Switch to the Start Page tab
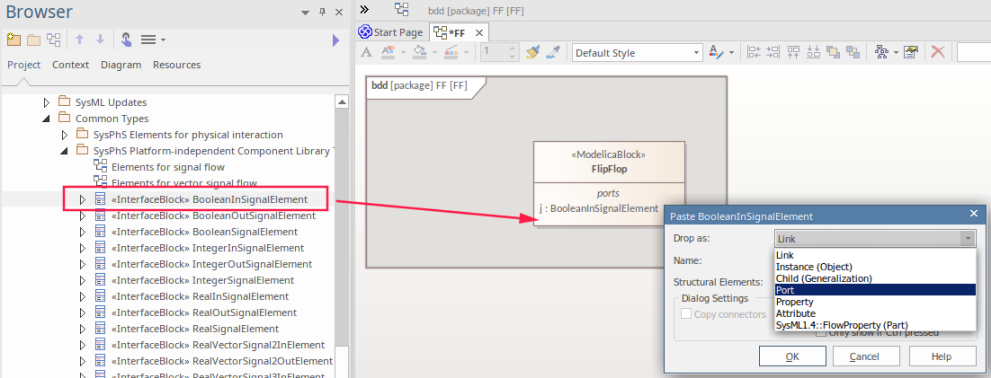The width and height of the screenshot is (991, 378). (x=391, y=32)
